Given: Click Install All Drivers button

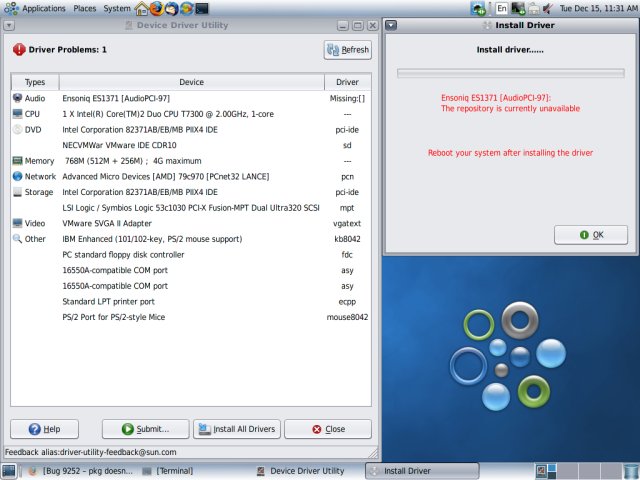Looking at the screenshot, I should 236,429.
